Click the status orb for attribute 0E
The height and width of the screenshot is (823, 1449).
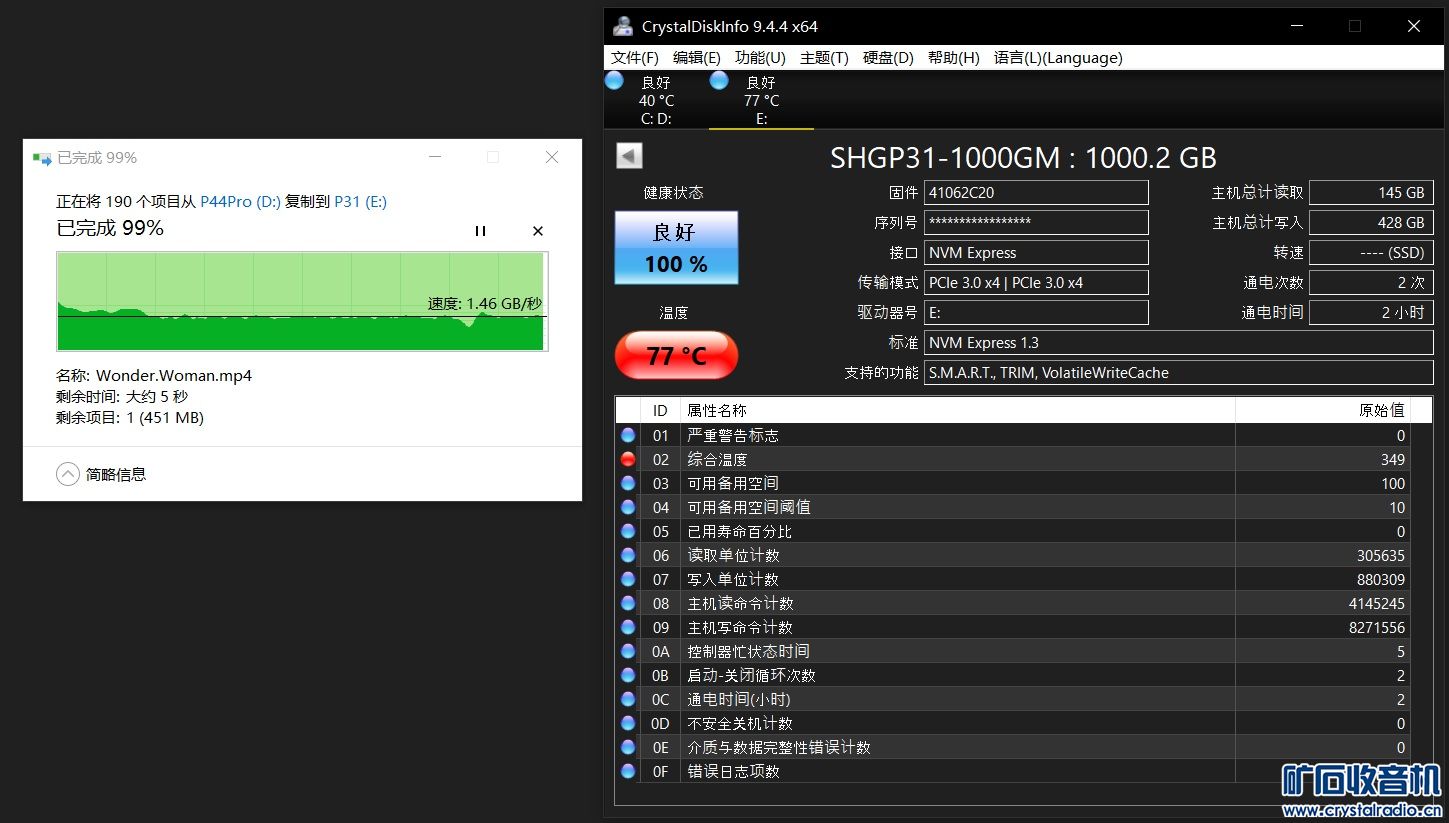pos(628,747)
